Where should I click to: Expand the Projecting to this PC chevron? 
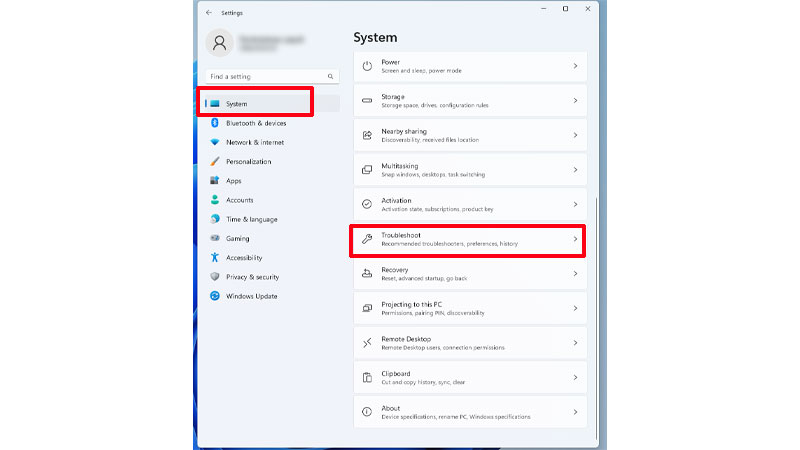pyautogui.click(x=575, y=308)
